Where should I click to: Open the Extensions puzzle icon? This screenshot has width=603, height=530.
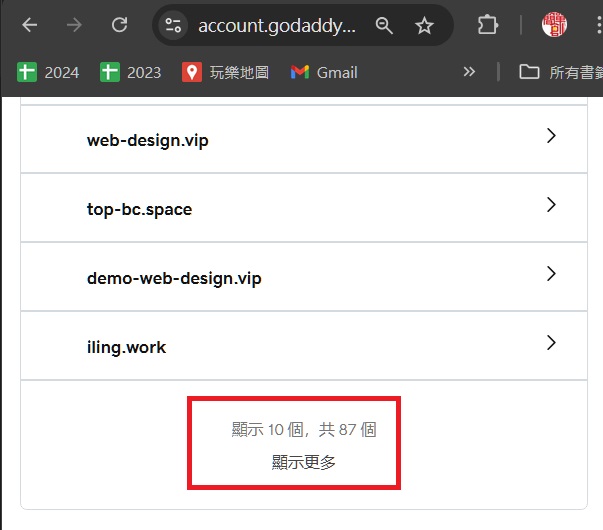487,25
